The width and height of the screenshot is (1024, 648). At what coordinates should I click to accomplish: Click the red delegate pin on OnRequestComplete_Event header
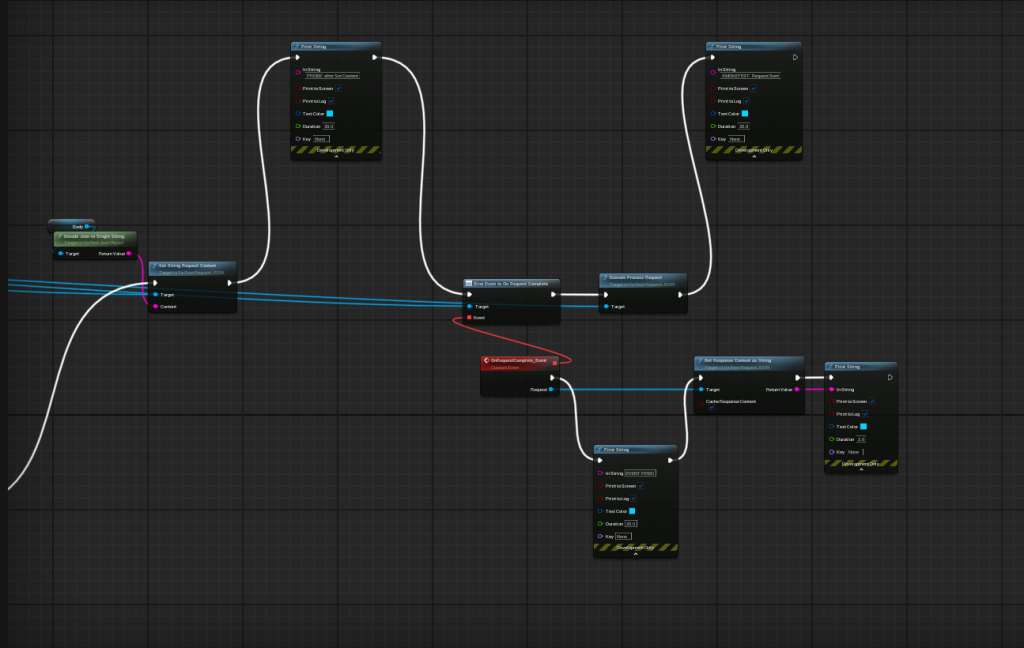[555, 362]
